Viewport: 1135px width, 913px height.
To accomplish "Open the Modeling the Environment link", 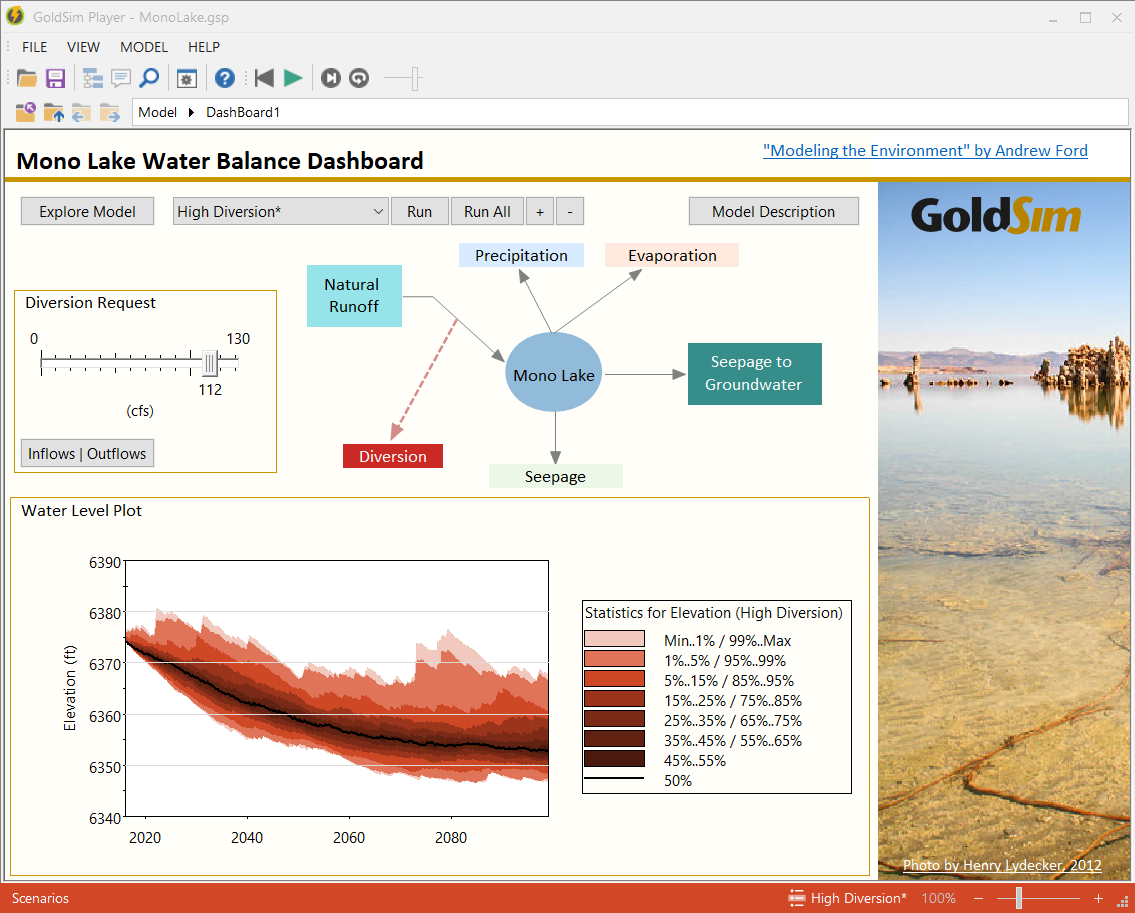I will tap(925, 151).
